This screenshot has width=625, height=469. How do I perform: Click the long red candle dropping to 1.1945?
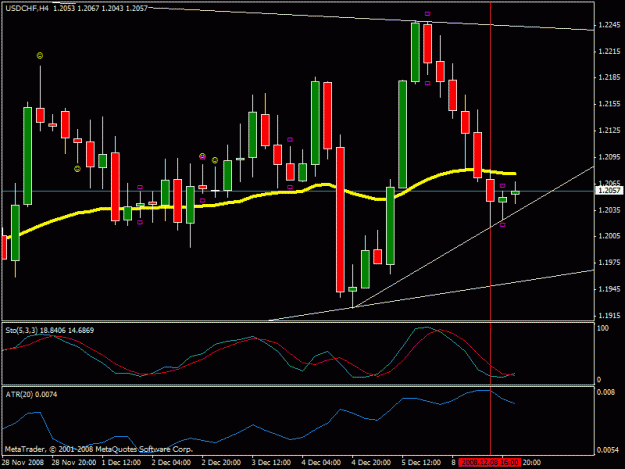[x=340, y=220]
